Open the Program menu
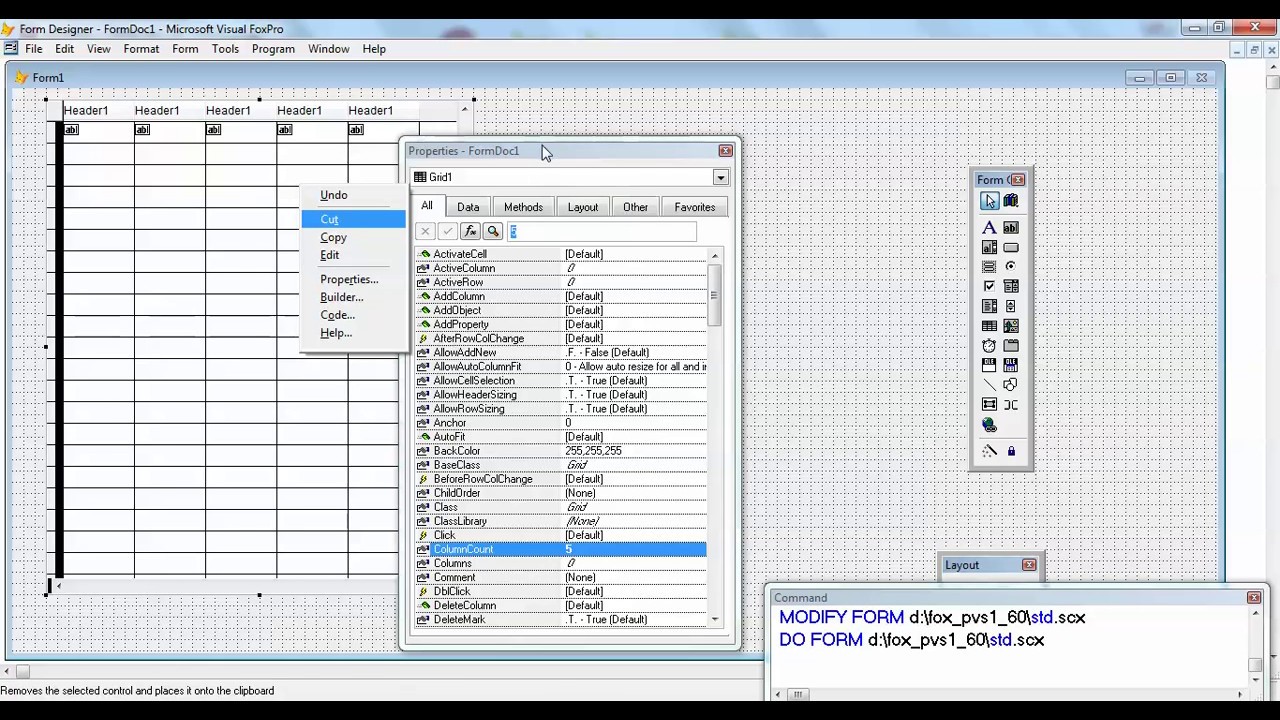The height and width of the screenshot is (720, 1280). 273,48
